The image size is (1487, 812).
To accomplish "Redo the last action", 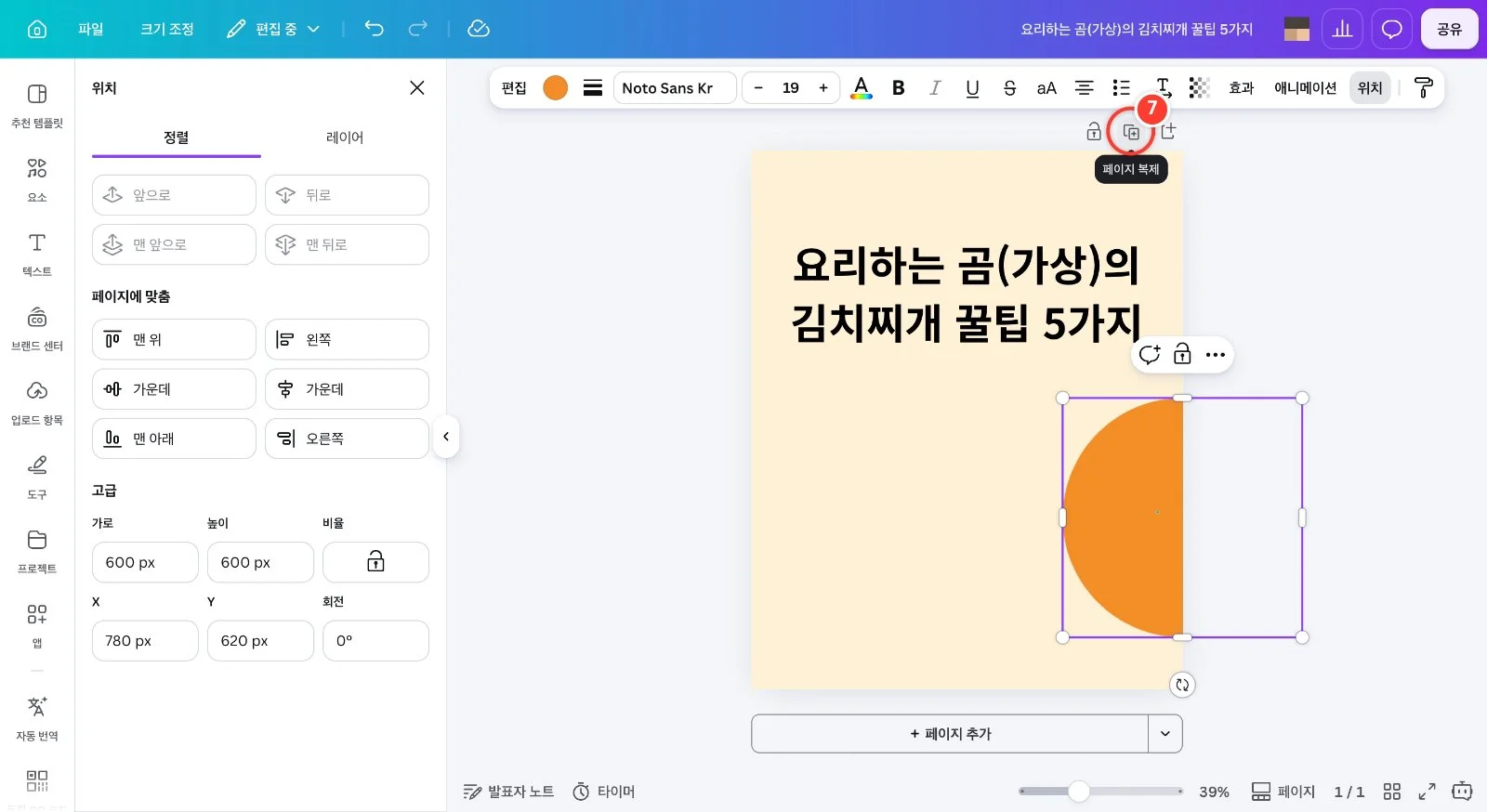I will 418,29.
